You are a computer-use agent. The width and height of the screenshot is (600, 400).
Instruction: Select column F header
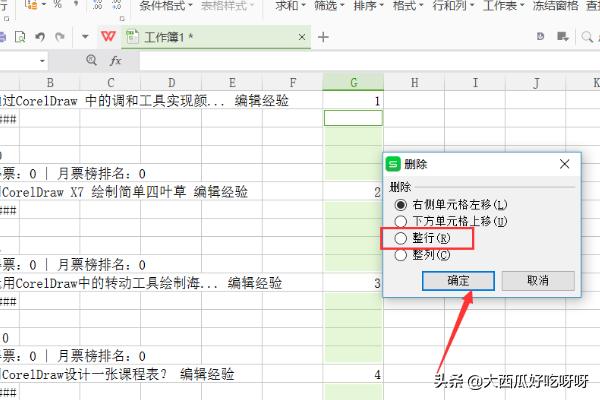coord(293,83)
